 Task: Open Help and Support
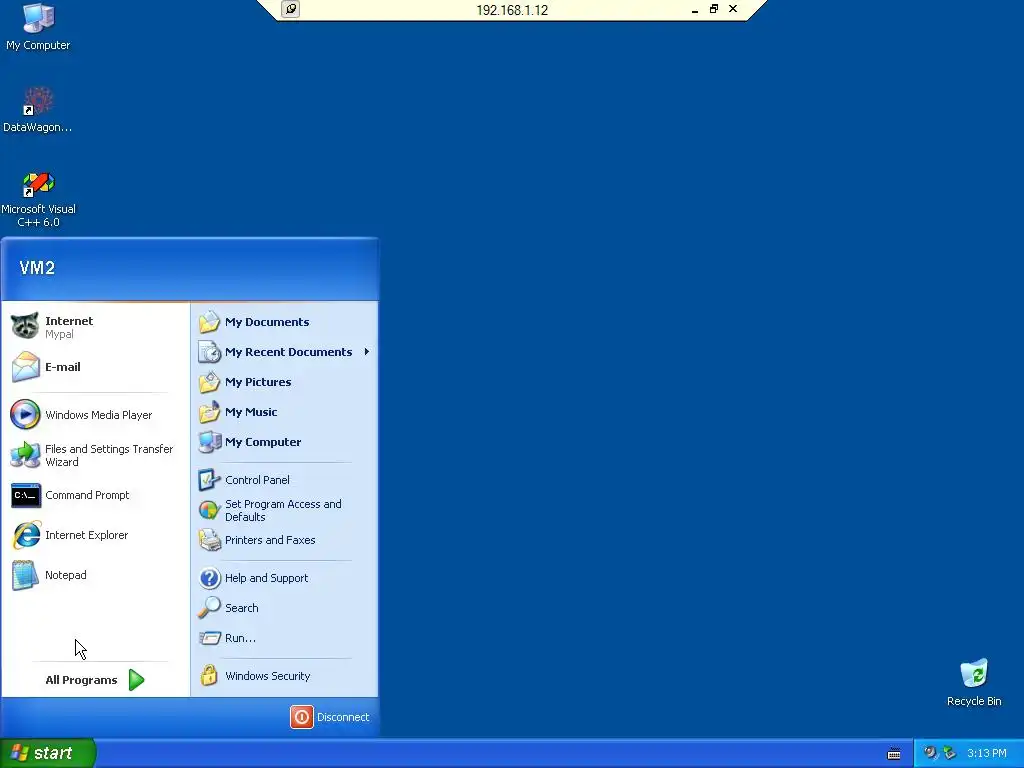coord(284,578)
